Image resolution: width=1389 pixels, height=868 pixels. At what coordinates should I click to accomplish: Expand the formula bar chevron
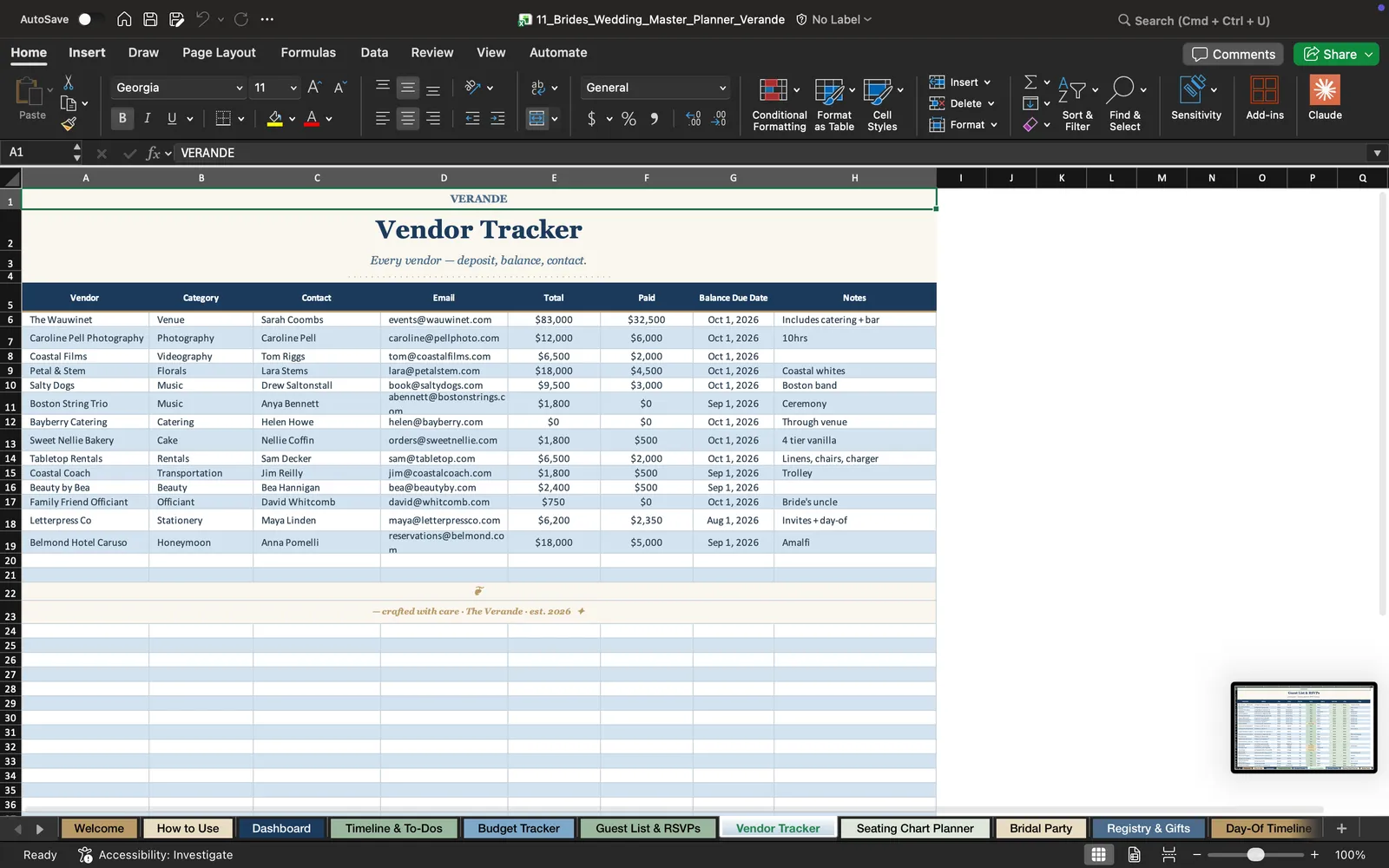(1377, 153)
